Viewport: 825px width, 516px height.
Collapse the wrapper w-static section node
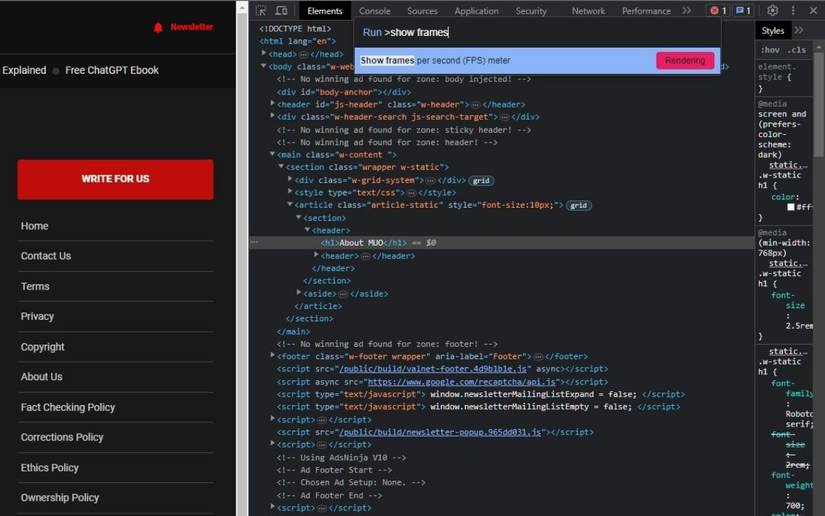coord(281,167)
